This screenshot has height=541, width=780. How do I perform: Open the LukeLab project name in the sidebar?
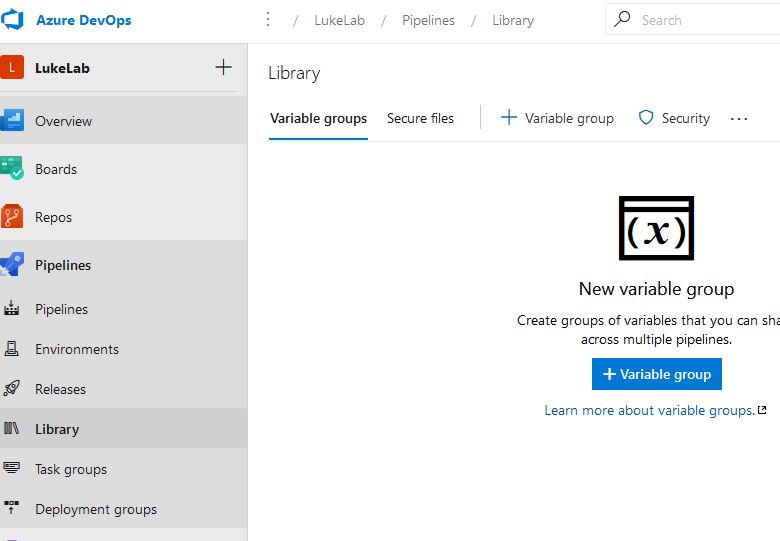pyautogui.click(x=62, y=68)
